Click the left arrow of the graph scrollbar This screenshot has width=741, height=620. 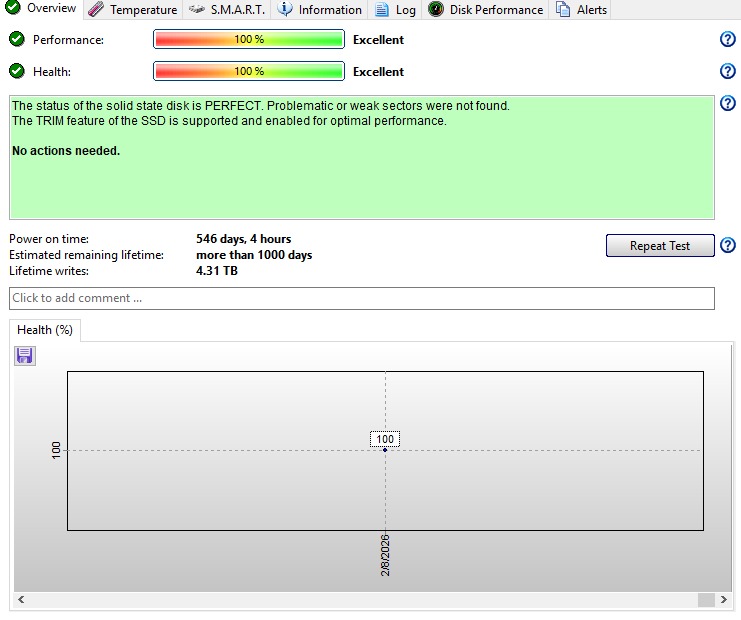(x=21, y=600)
